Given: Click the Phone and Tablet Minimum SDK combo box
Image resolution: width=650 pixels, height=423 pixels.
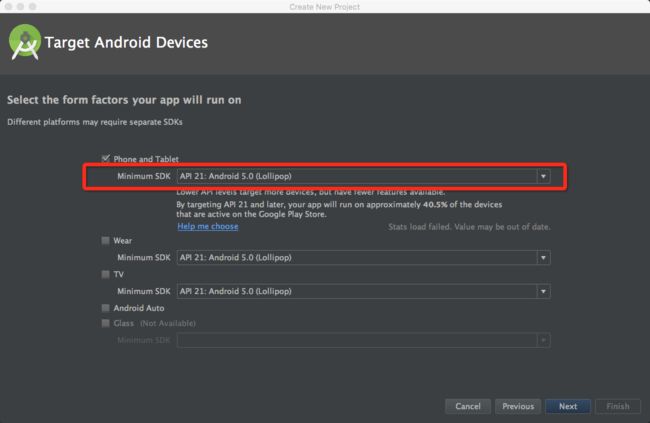Looking at the screenshot, I should click(363, 176).
